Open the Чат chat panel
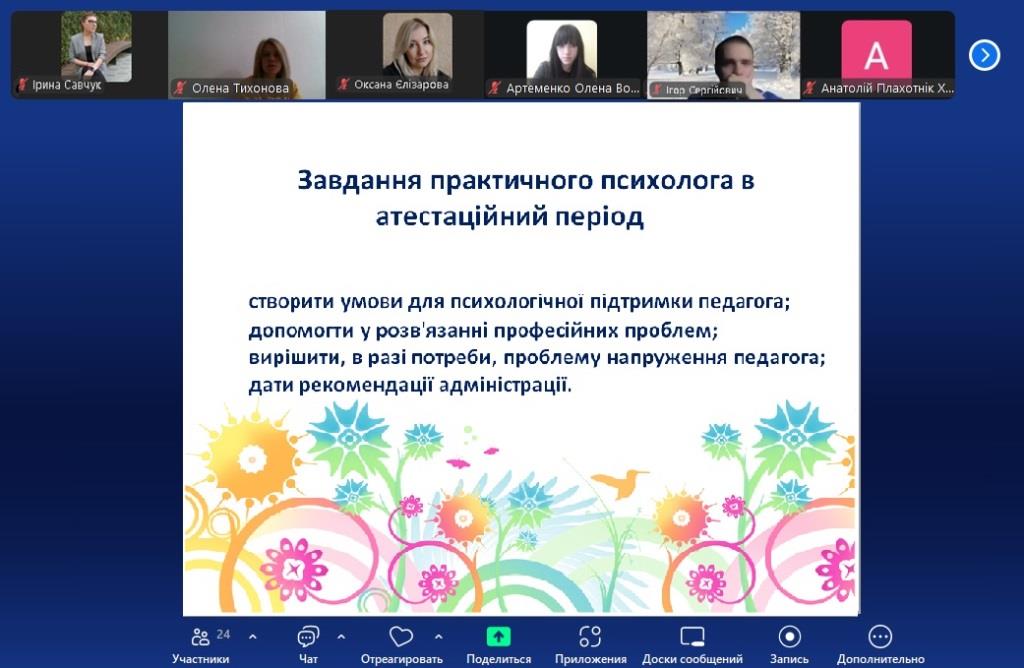The height and width of the screenshot is (668, 1024). pos(308,638)
